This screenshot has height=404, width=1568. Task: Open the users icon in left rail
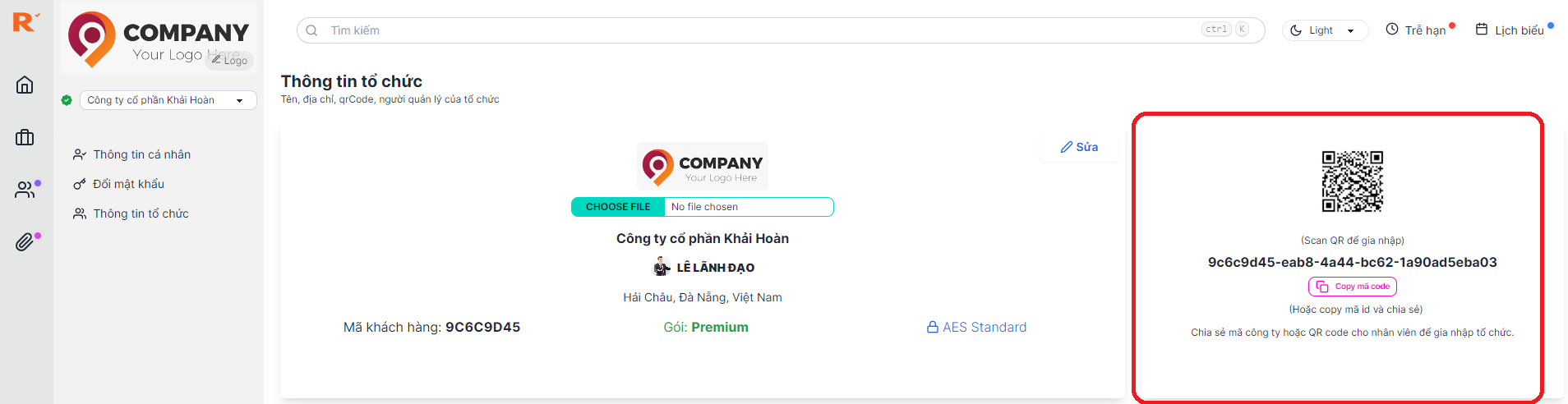pos(25,190)
